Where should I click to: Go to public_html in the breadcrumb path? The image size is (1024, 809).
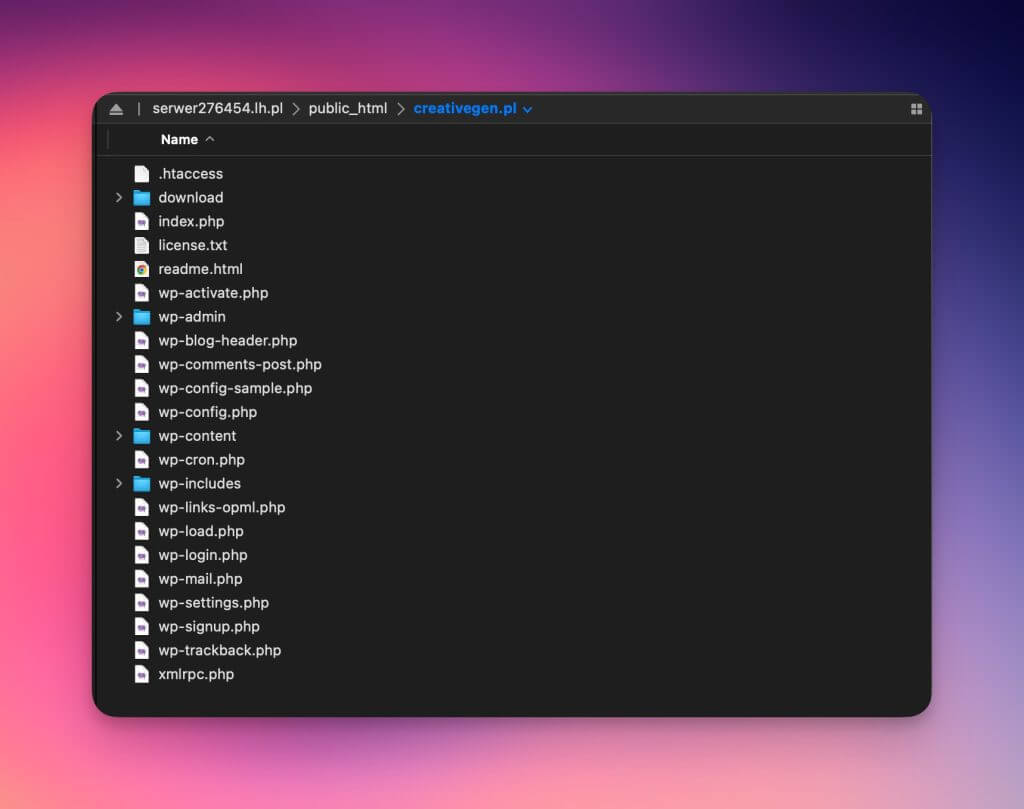coord(347,109)
